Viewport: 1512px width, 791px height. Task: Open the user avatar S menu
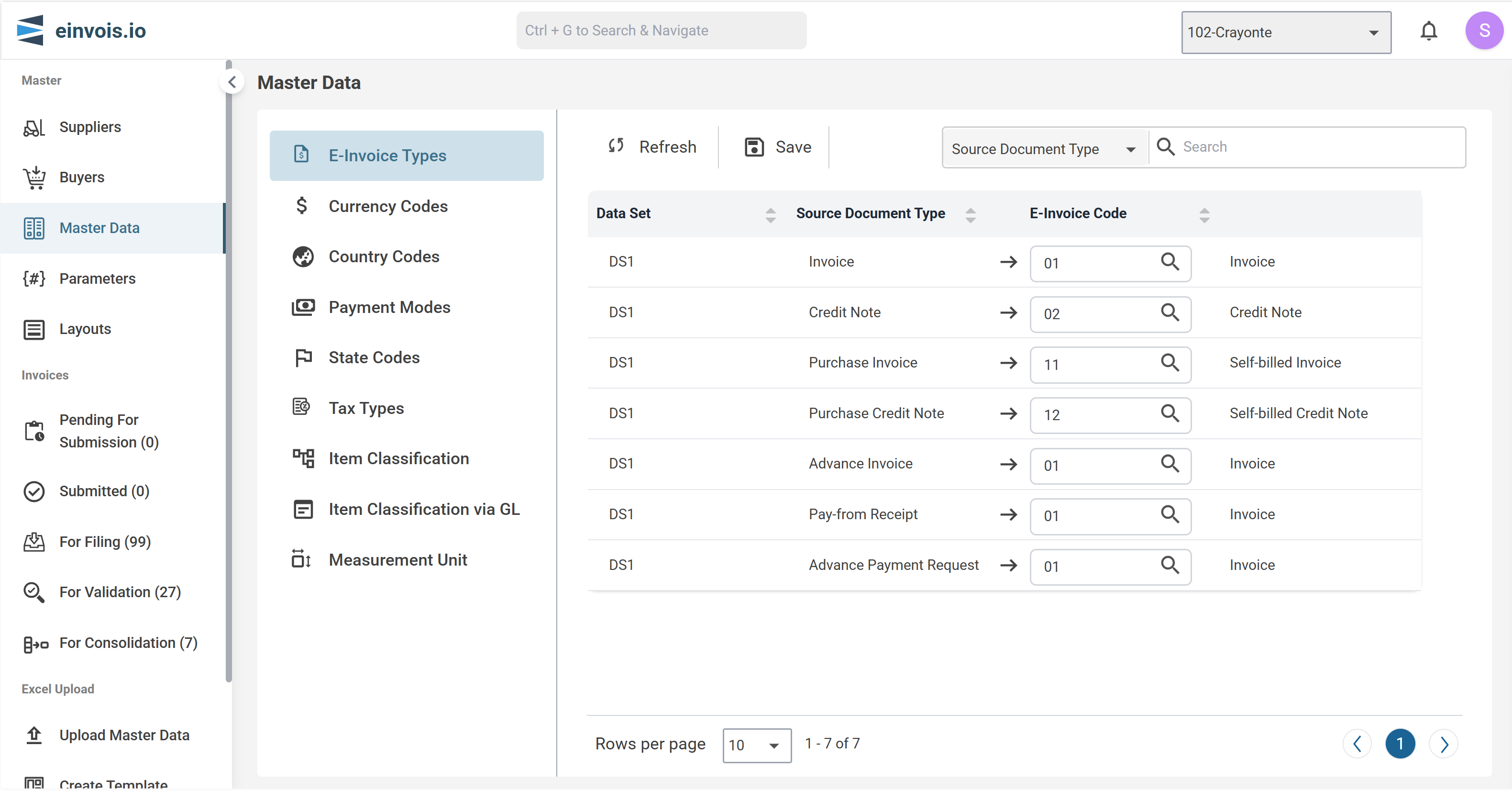click(1483, 31)
